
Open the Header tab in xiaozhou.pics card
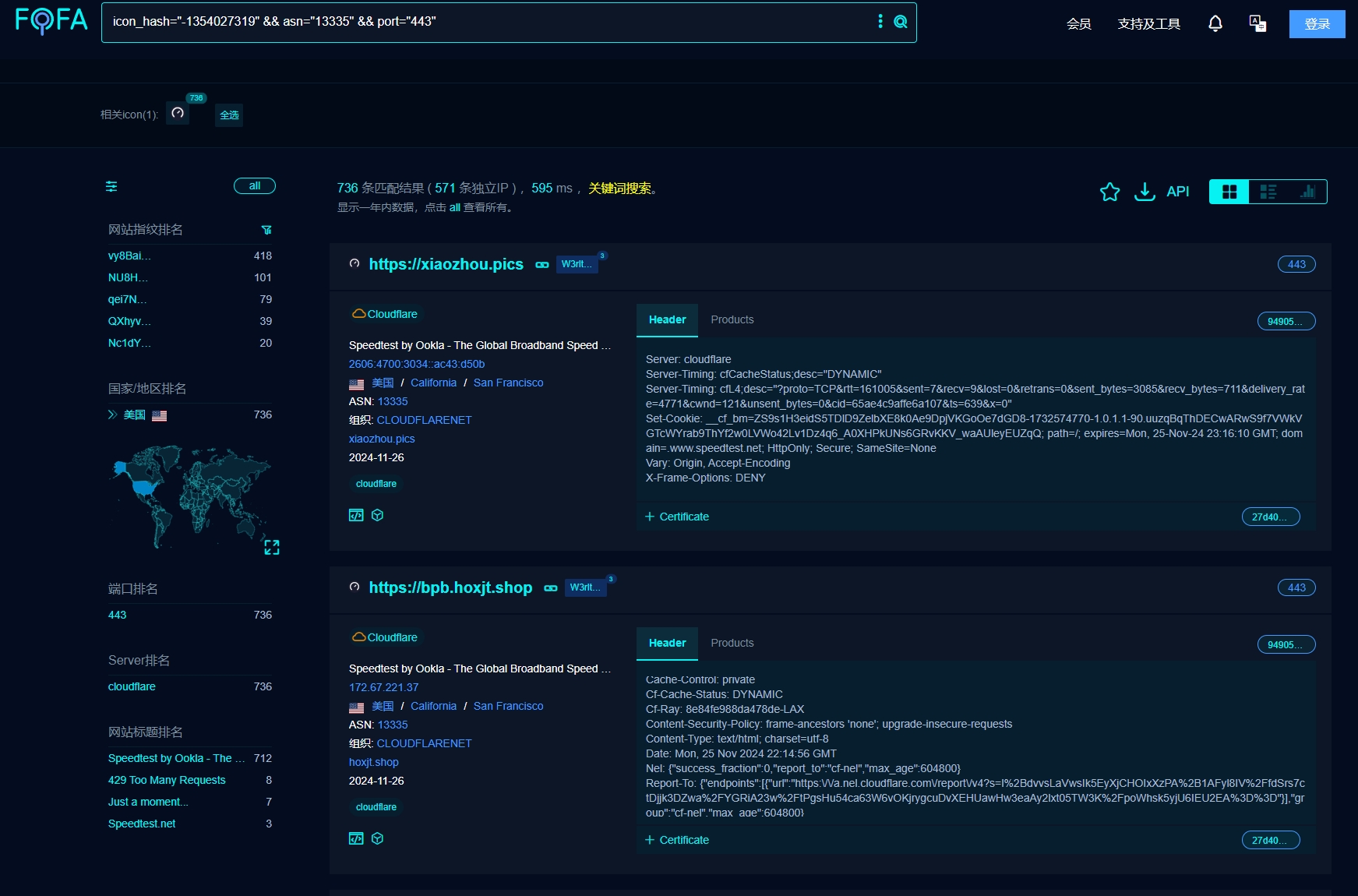pos(668,320)
